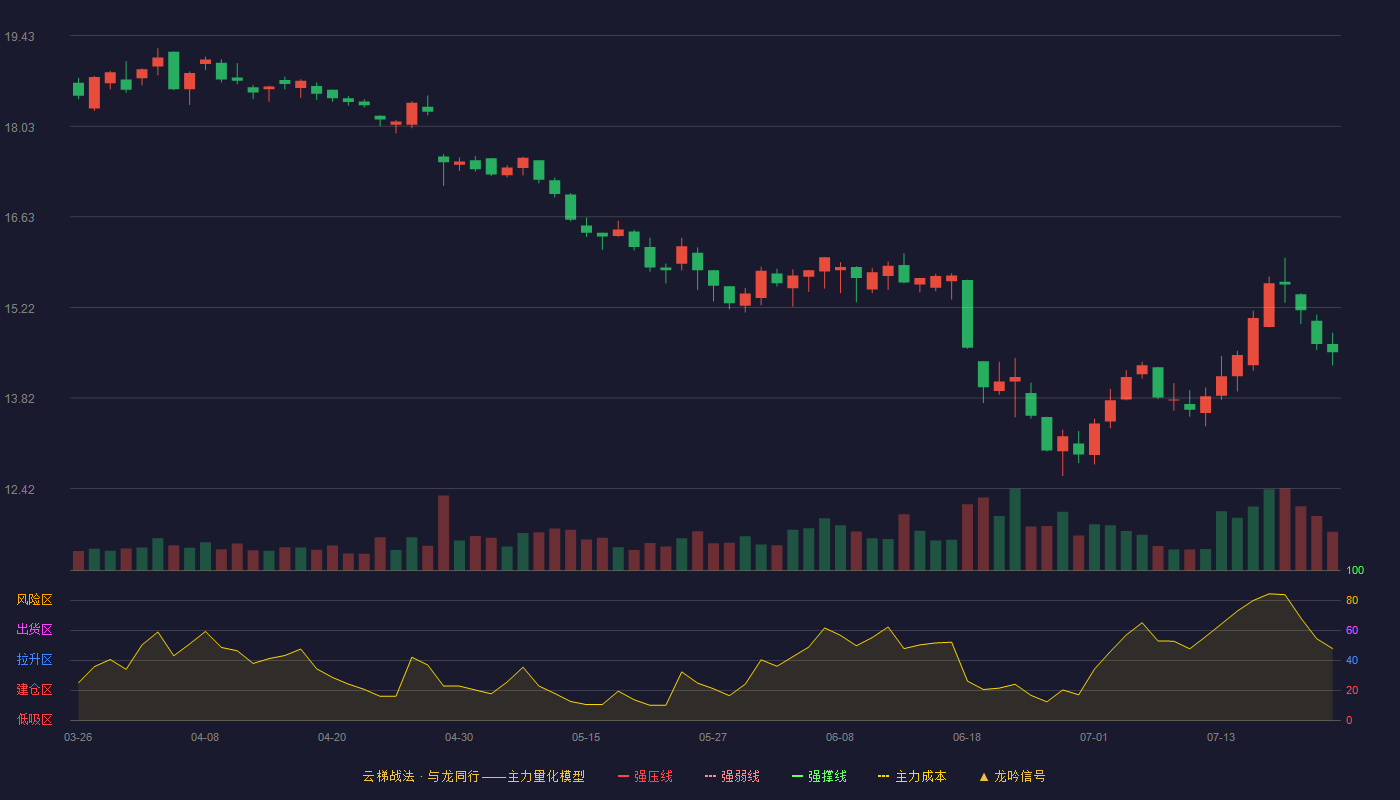
Task: Select the 低吸区 zone label
Action: point(34,719)
